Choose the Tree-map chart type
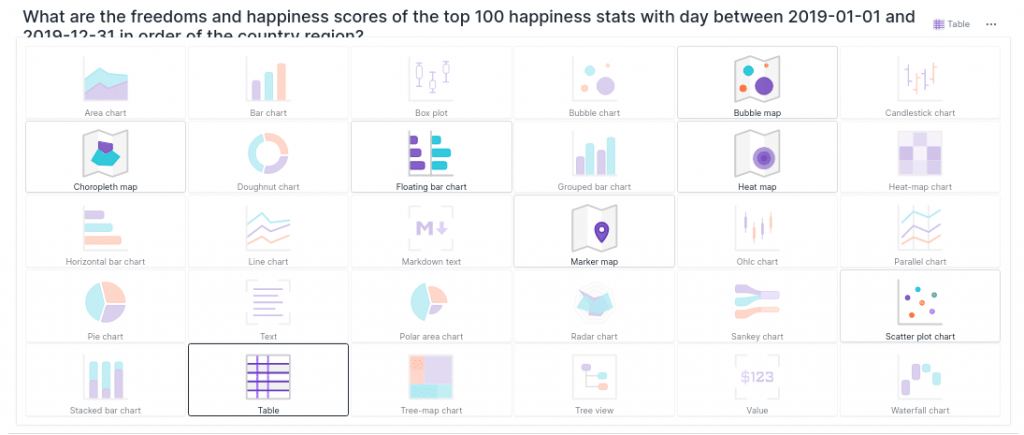Image resolution: width=1024 pixels, height=435 pixels. [431, 379]
